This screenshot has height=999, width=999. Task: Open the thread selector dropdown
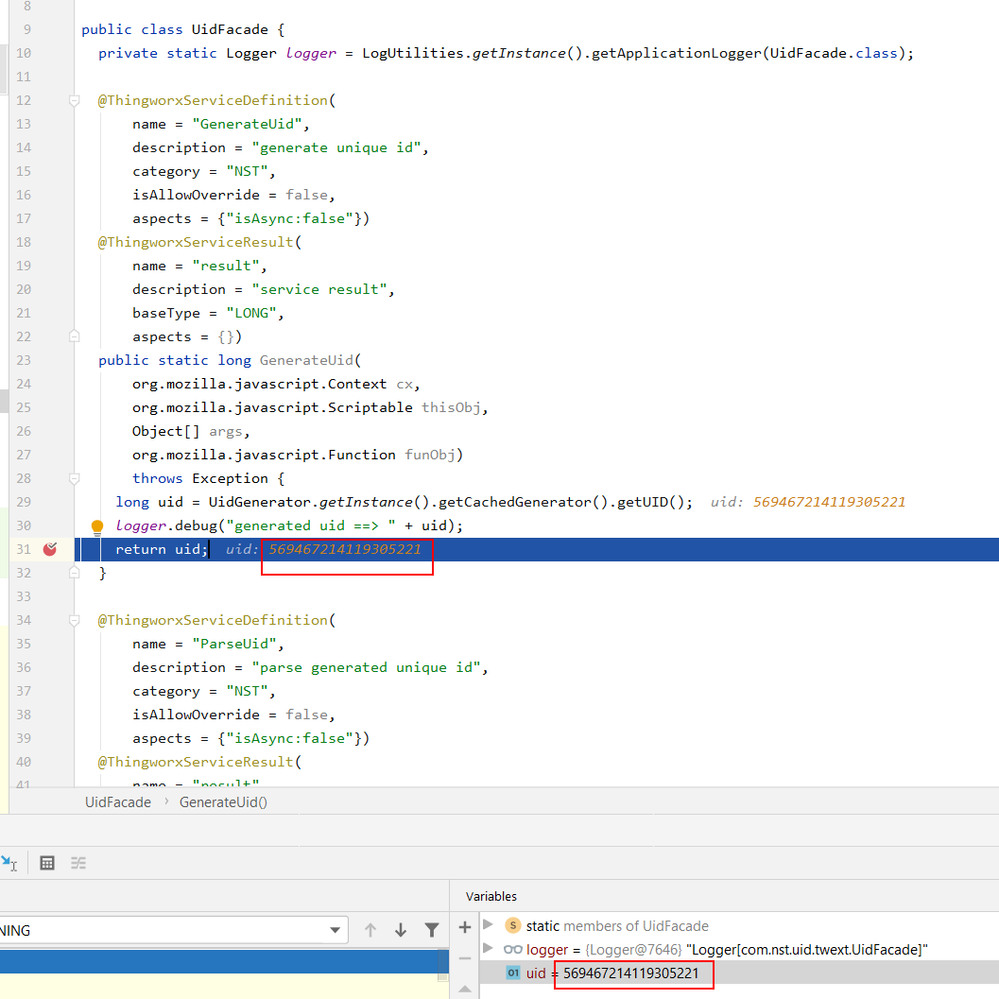[x=336, y=930]
